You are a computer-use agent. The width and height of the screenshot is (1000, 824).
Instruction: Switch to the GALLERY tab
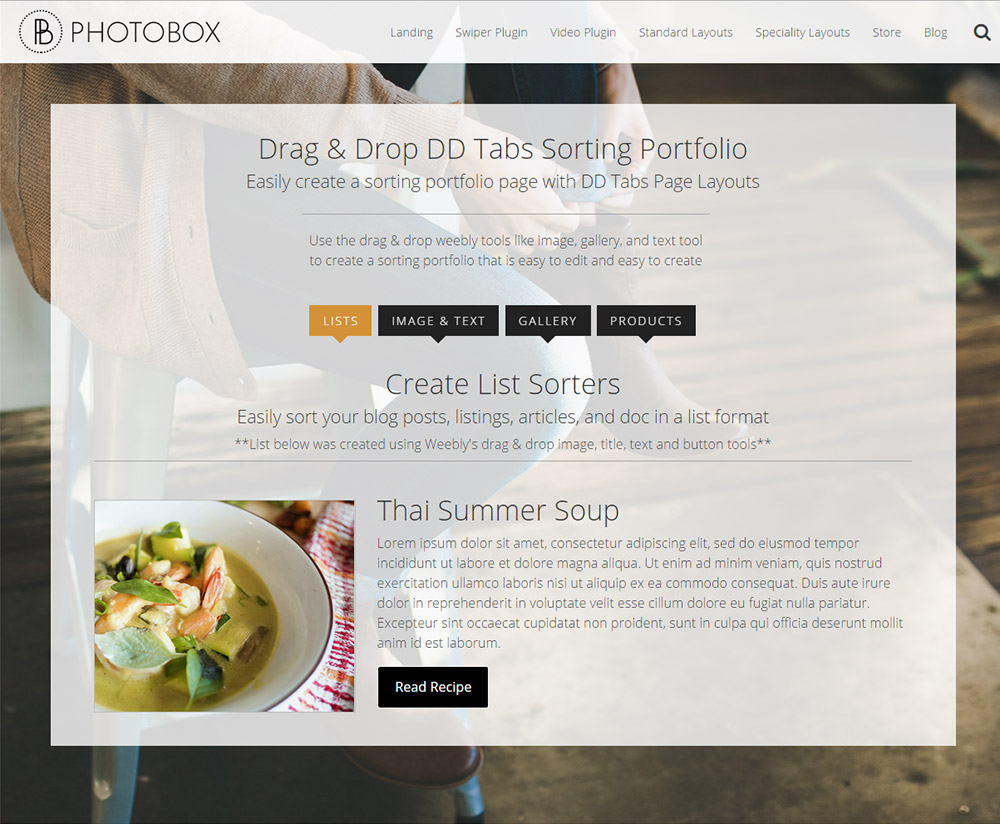coord(548,321)
